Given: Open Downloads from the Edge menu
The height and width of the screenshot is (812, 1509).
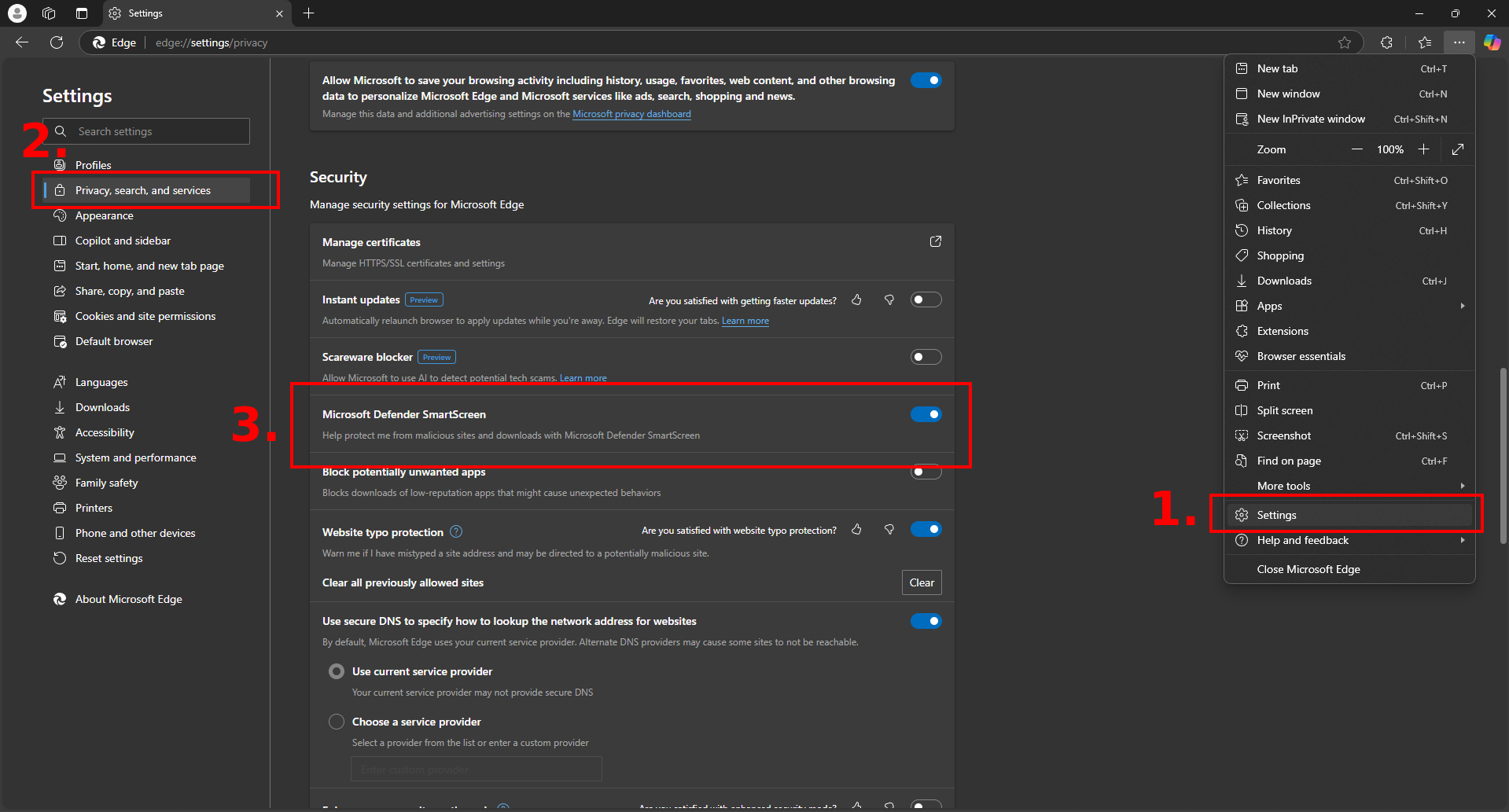Looking at the screenshot, I should (1349, 281).
